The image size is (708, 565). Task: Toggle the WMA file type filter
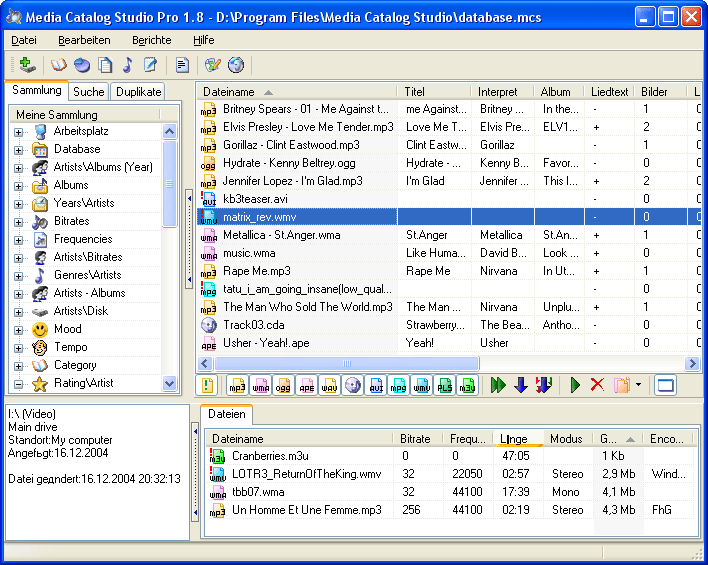click(261, 386)
